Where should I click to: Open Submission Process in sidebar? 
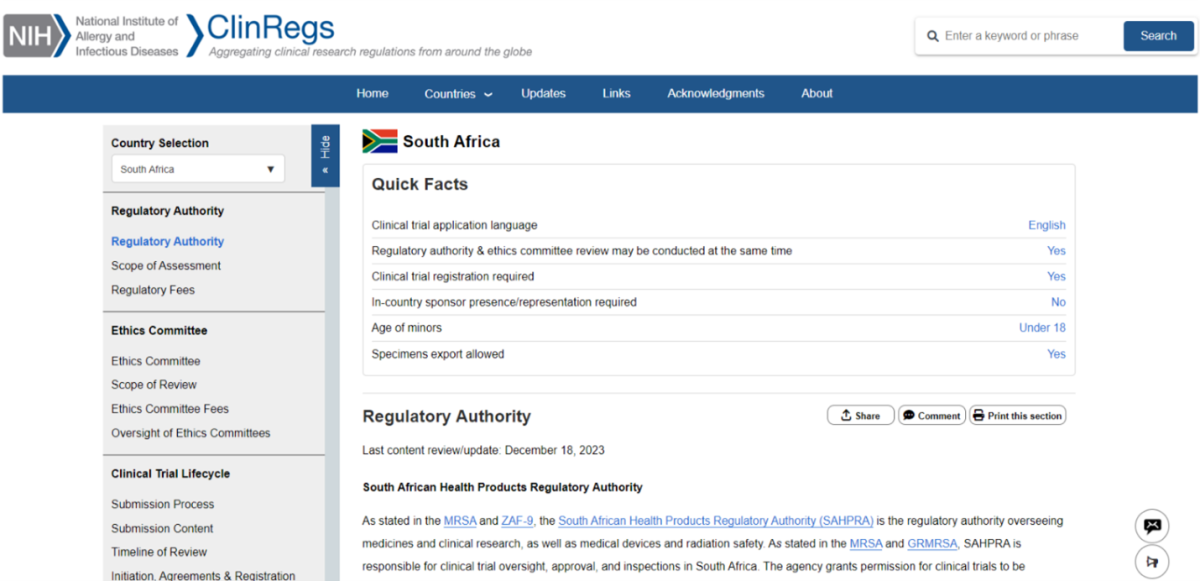click(x=162, y=504)
